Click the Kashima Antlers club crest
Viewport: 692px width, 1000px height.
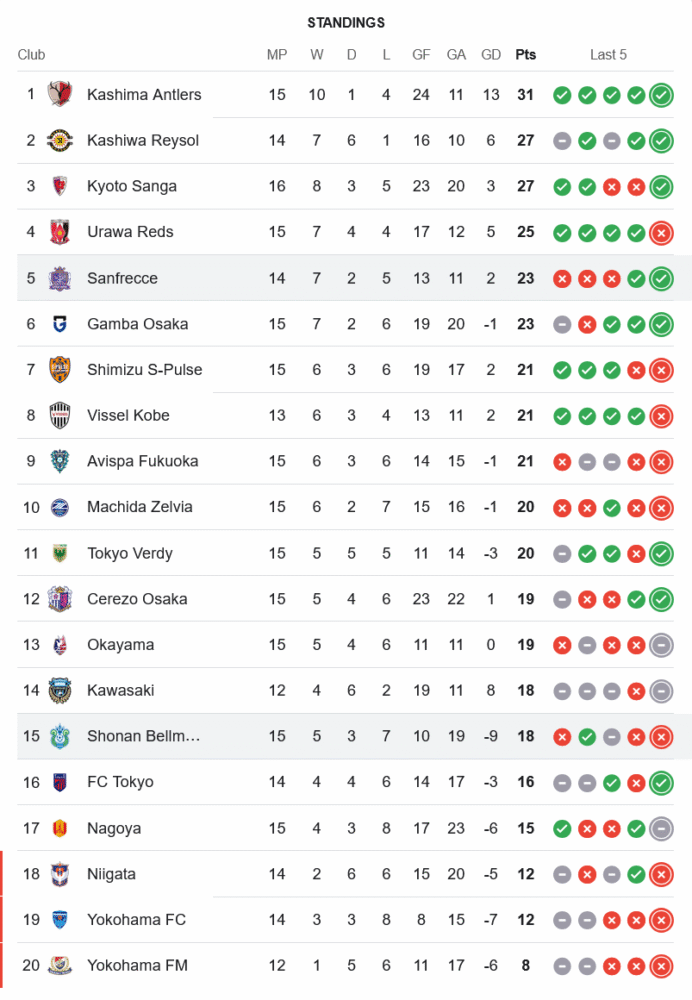(60, 95)
